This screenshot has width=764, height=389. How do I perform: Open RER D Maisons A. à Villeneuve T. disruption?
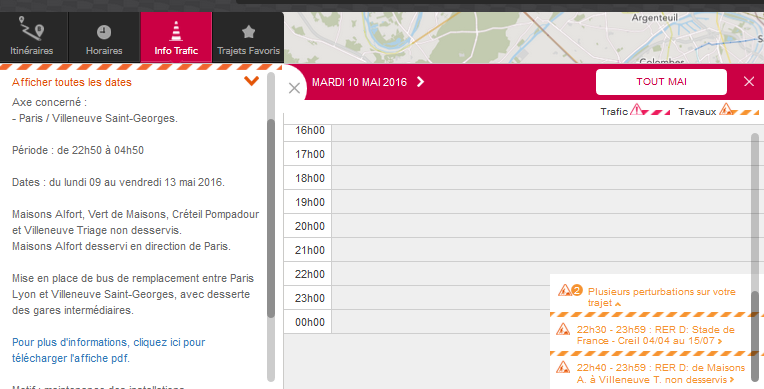[661, 373]
